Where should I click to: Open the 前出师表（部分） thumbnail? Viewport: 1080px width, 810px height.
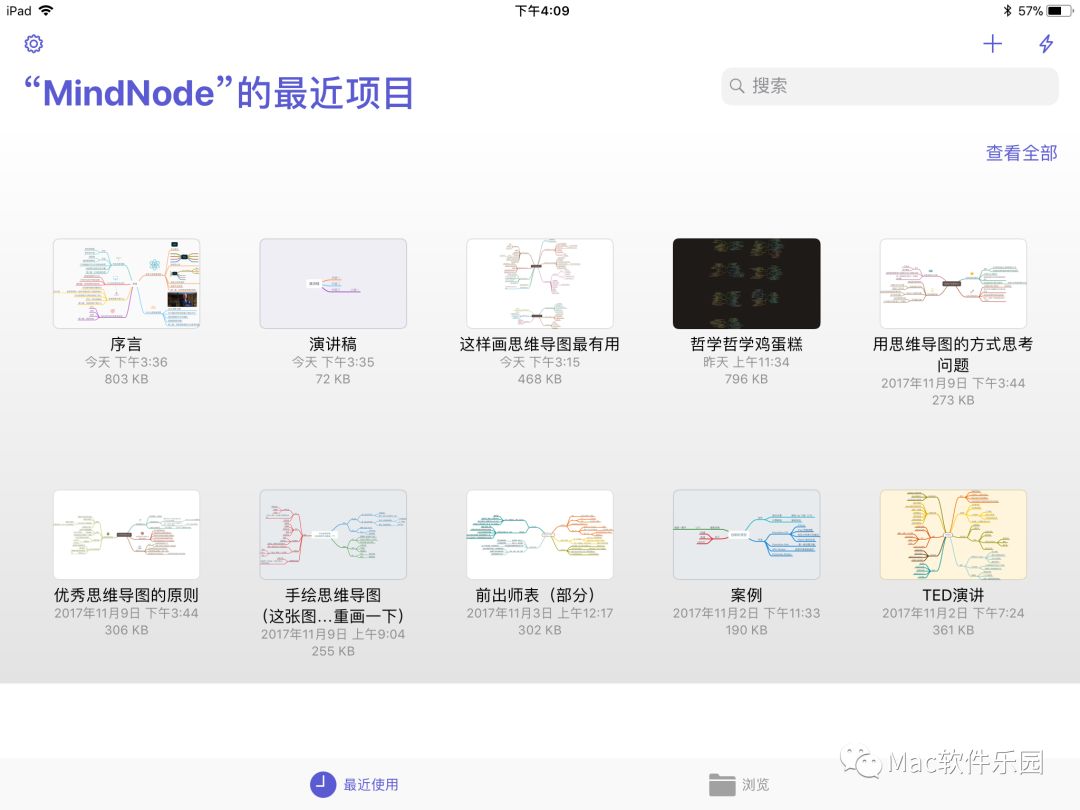tap(540, 534)
